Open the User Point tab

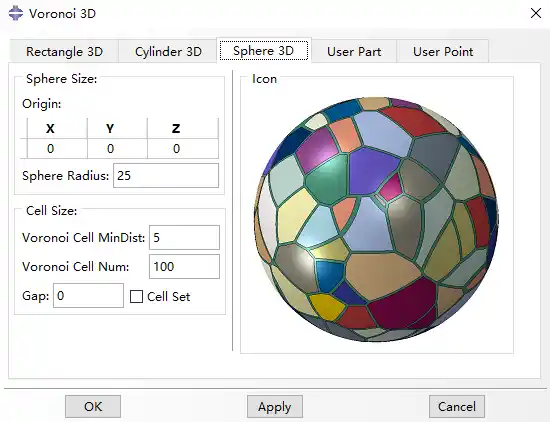443,52
